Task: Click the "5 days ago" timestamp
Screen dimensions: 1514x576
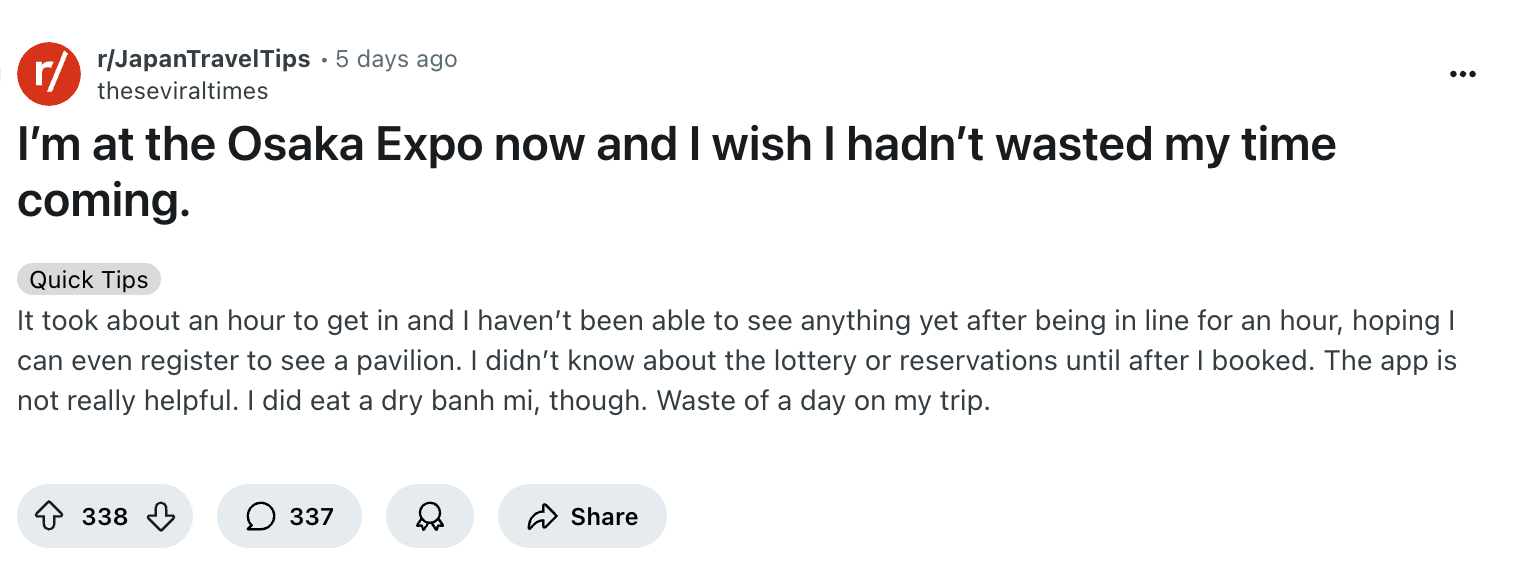Action: pos(396,59)
